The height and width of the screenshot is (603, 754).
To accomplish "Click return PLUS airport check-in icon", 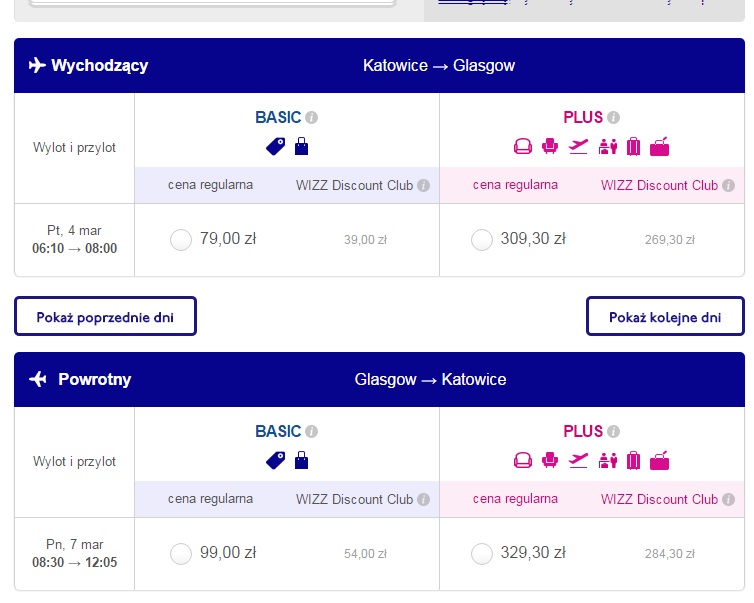I will (608, 461).
